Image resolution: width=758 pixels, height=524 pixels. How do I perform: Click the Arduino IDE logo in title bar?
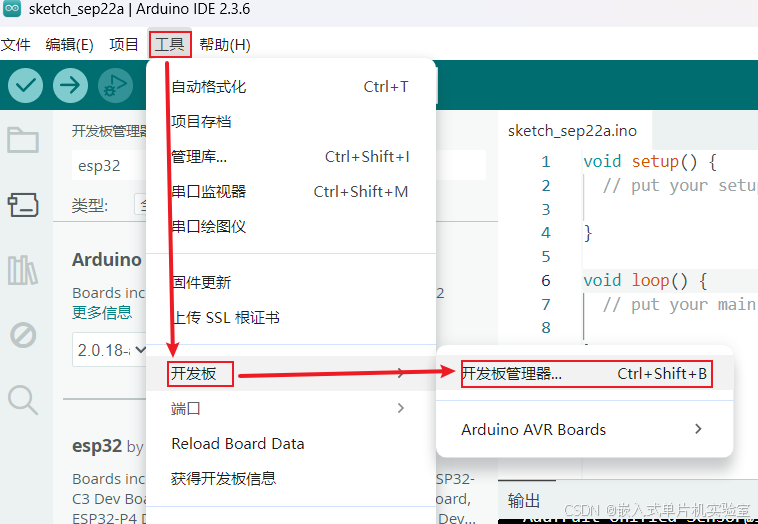click(12, 9)
